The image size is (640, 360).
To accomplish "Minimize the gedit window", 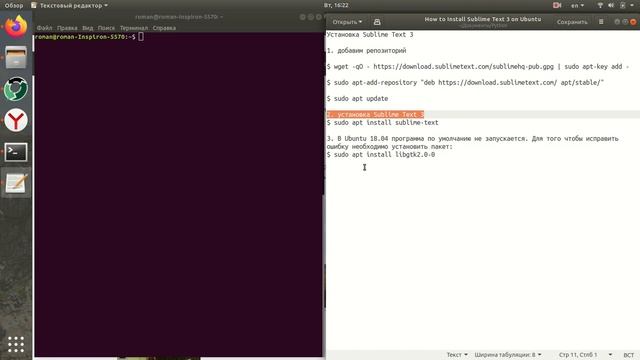I will click(617, 22).
